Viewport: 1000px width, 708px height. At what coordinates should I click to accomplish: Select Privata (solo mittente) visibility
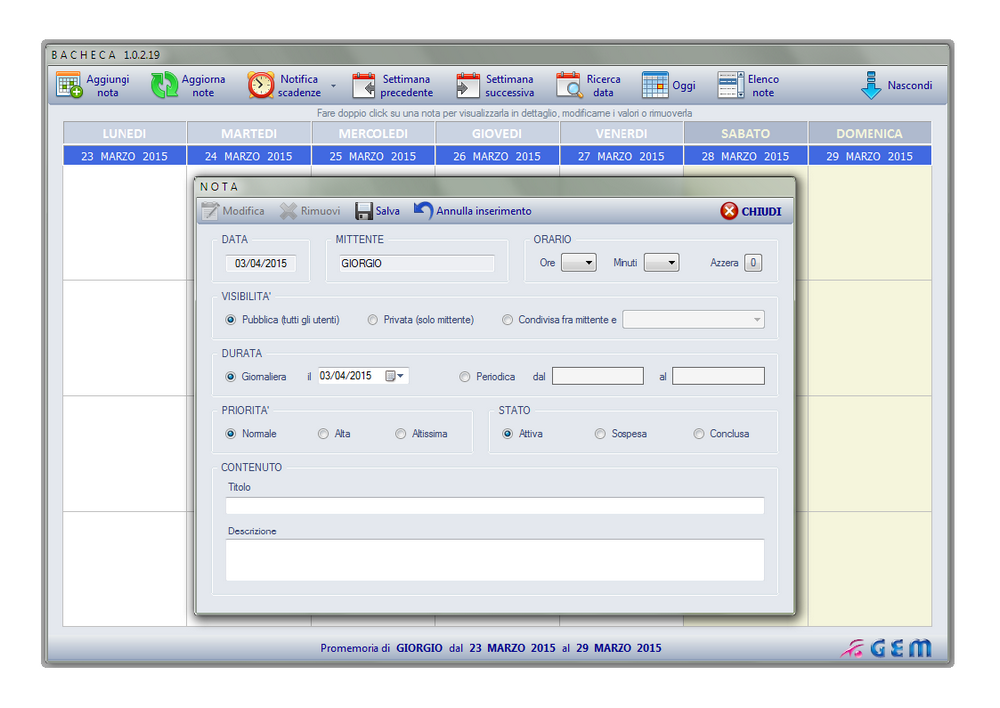374,320
